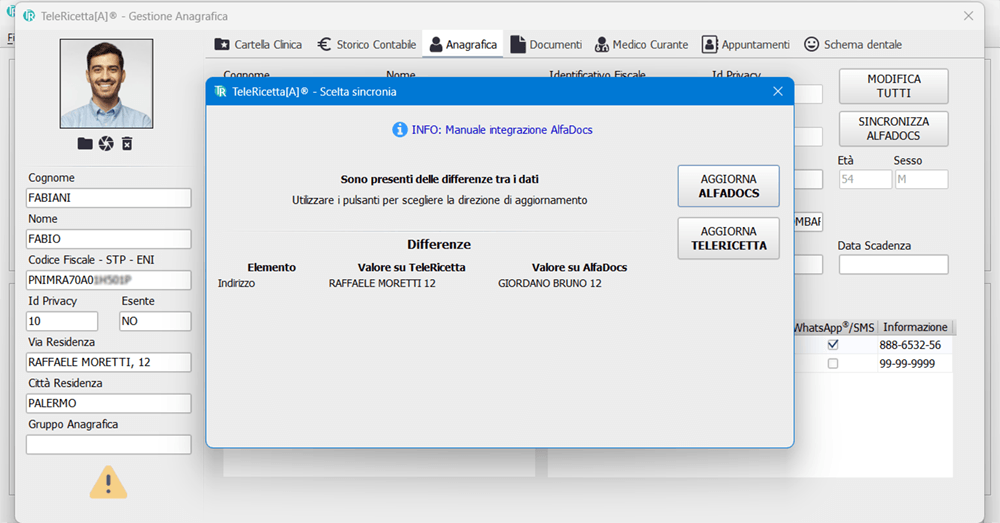Click the Id Privacy field with 10
The width and height of the screenshot is (1000, 523).
62,321
